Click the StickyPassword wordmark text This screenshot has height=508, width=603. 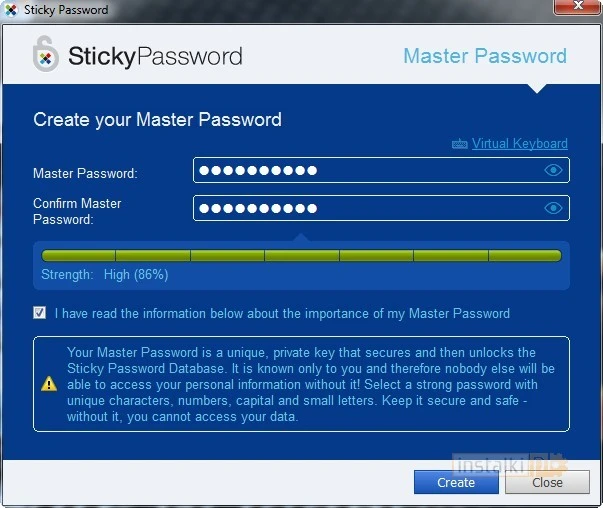pyautogui.click(x=155, y=57)
